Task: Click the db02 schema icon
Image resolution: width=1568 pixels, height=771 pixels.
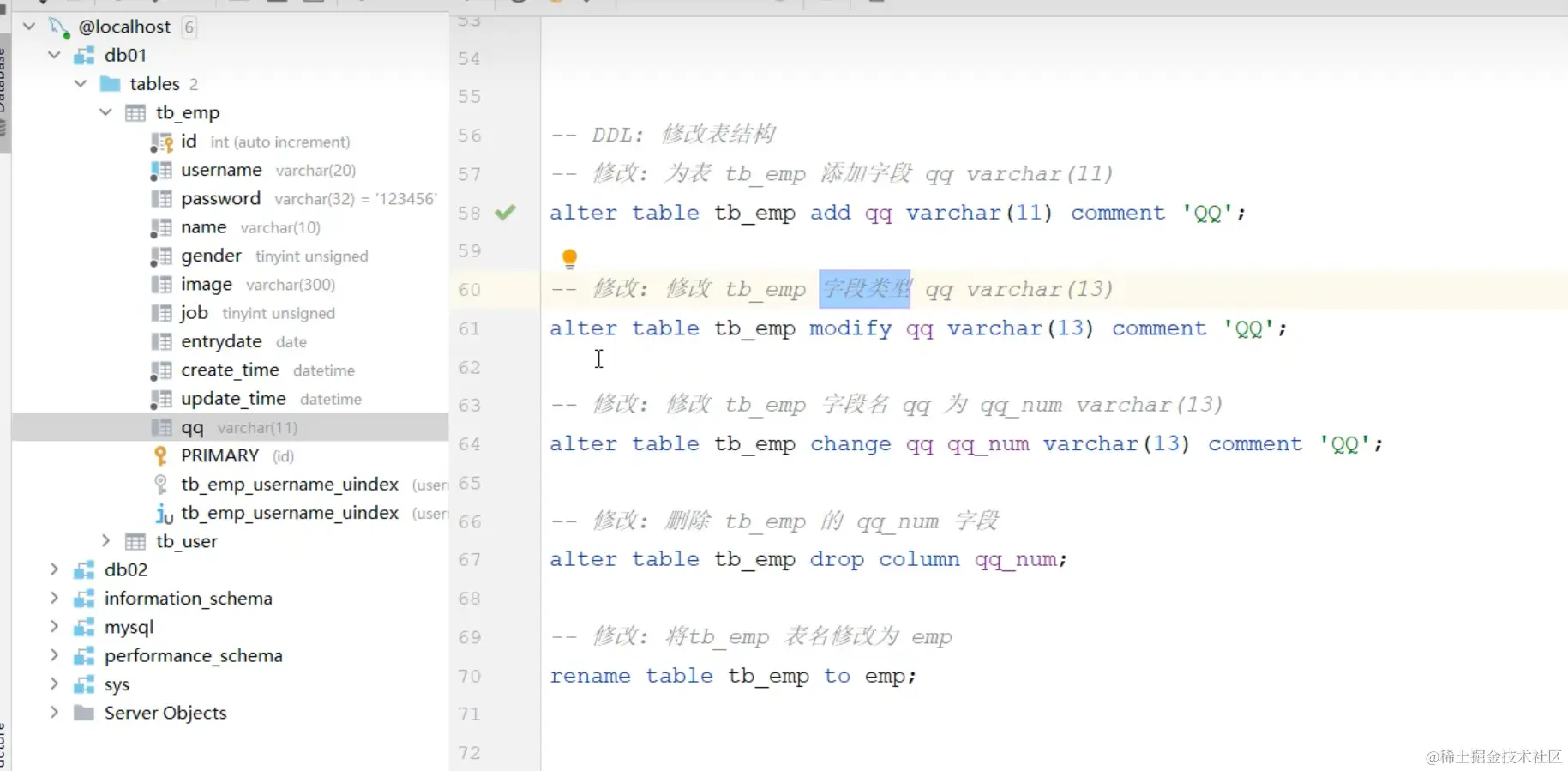Action: (84, 570)
